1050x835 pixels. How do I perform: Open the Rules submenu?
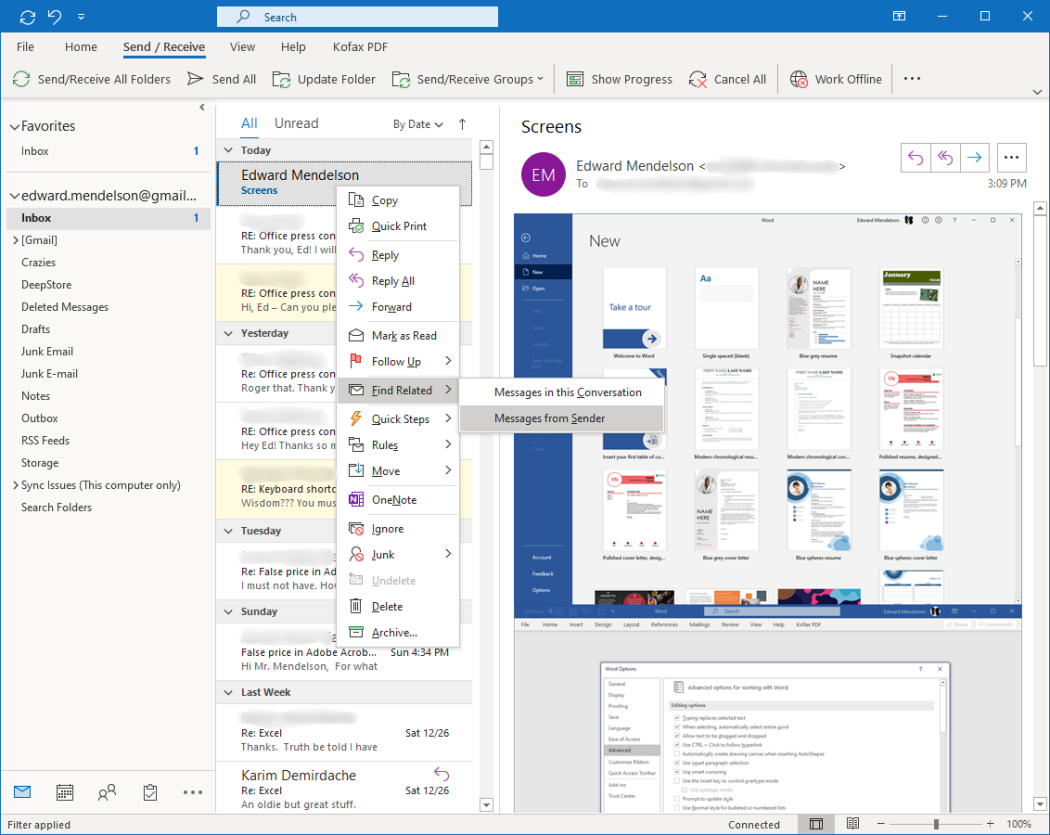click(x=398, y=445)
